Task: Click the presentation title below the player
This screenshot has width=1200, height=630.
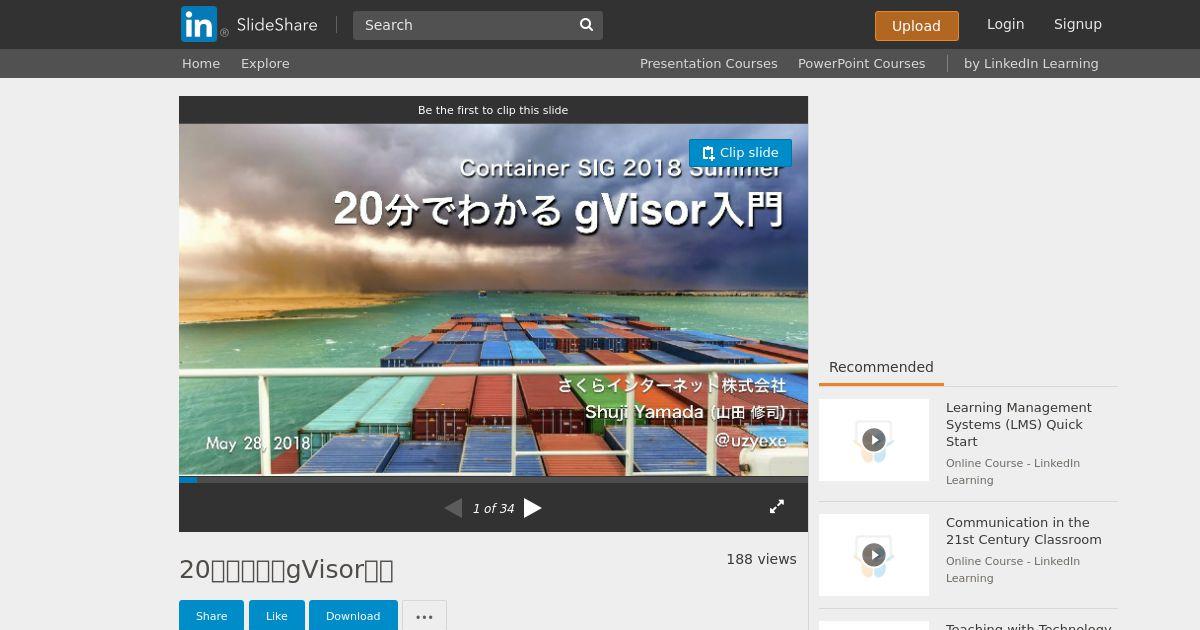Action: pos(286,570)
